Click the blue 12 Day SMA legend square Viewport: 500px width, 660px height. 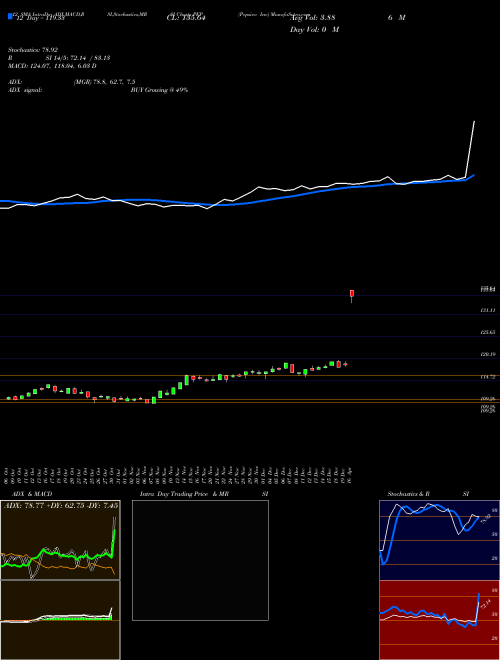(x=10, y=17)
